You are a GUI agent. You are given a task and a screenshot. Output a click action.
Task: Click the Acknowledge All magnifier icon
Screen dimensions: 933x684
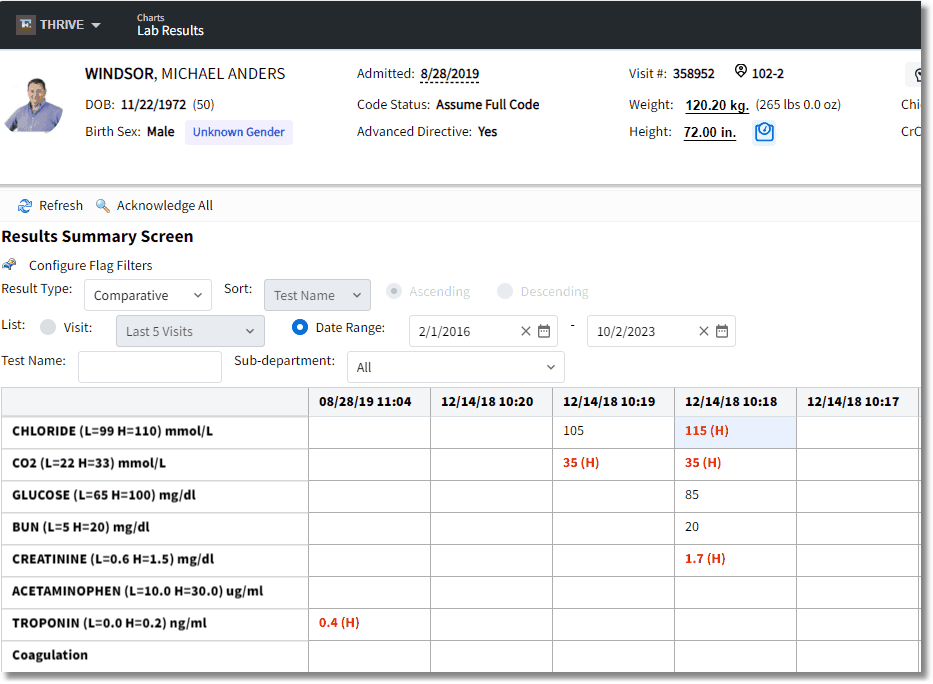coord(102,206)
